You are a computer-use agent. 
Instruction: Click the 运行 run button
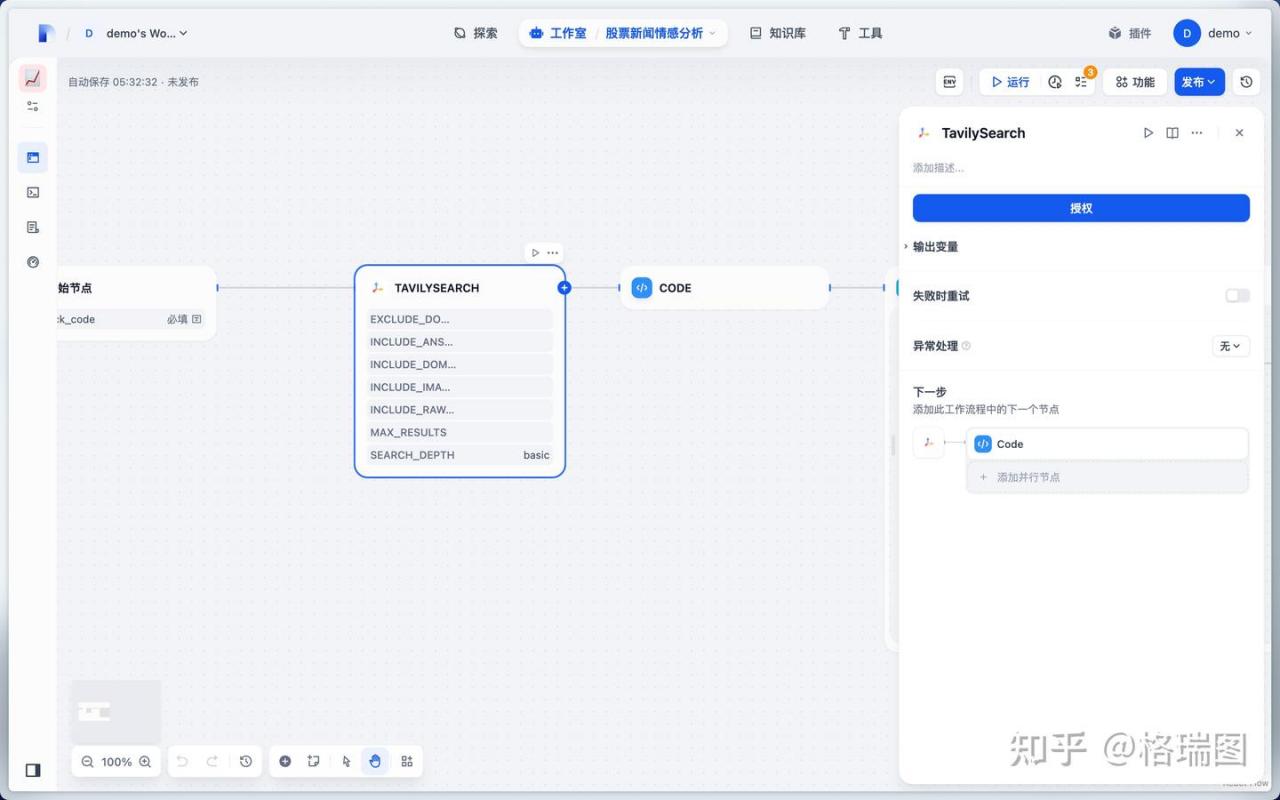1010,82
